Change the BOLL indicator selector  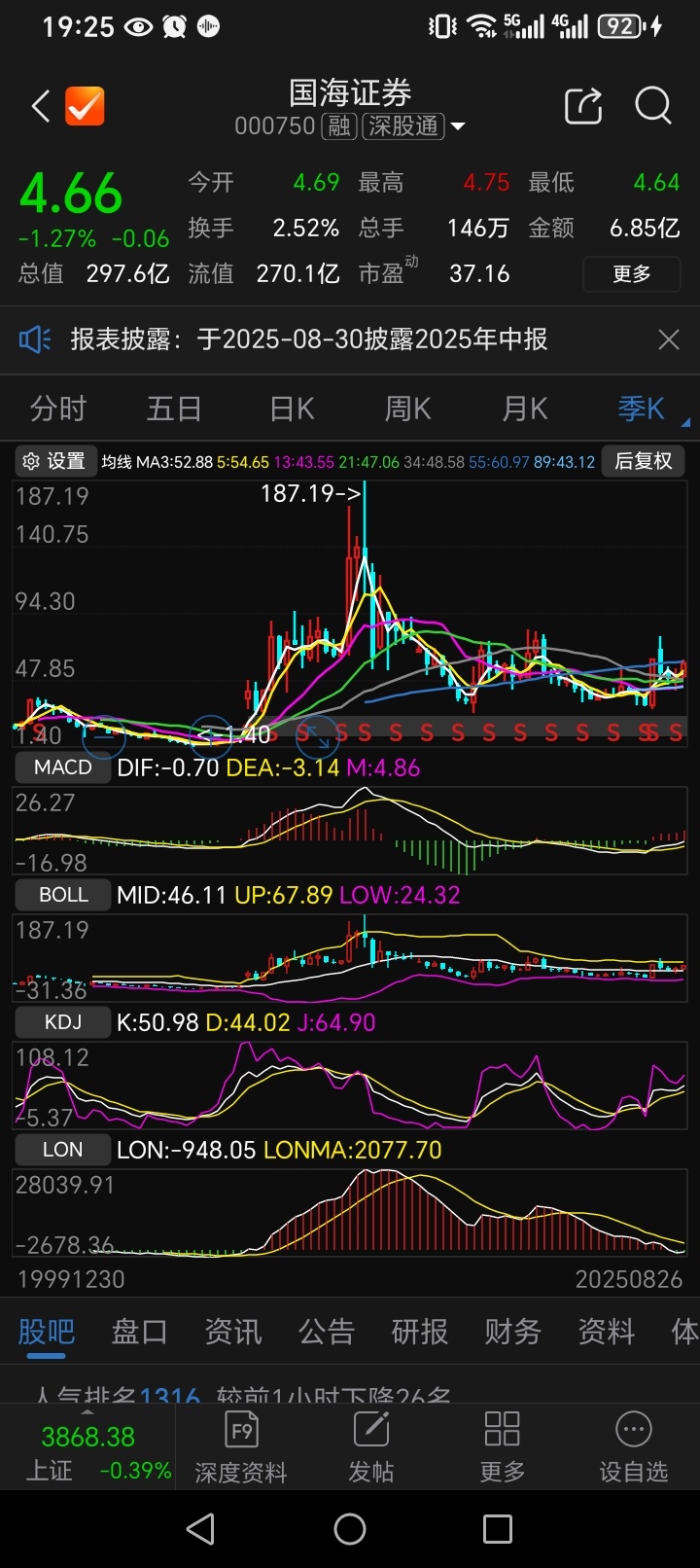pos(63,895)
